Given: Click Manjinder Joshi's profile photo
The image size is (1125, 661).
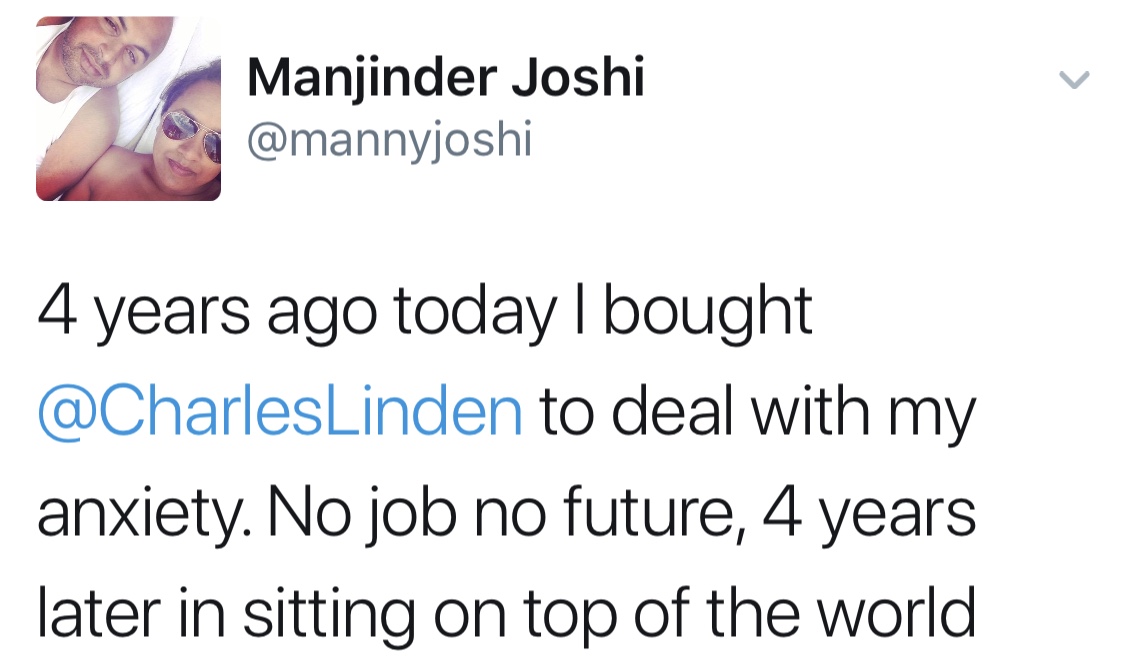Looking at the screenshot, I should pos(128,108).
